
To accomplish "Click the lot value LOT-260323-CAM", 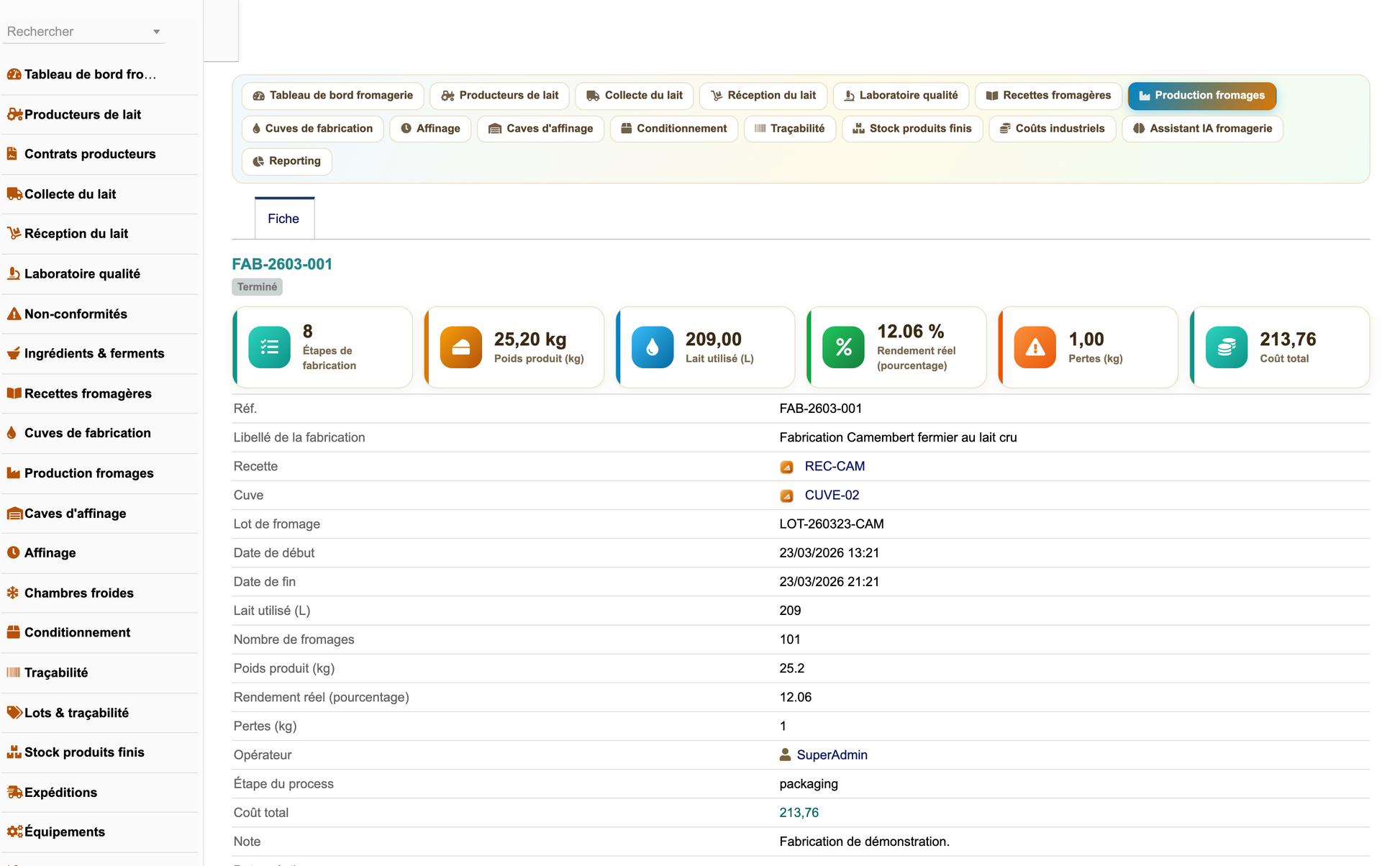I will coord(831,524).
